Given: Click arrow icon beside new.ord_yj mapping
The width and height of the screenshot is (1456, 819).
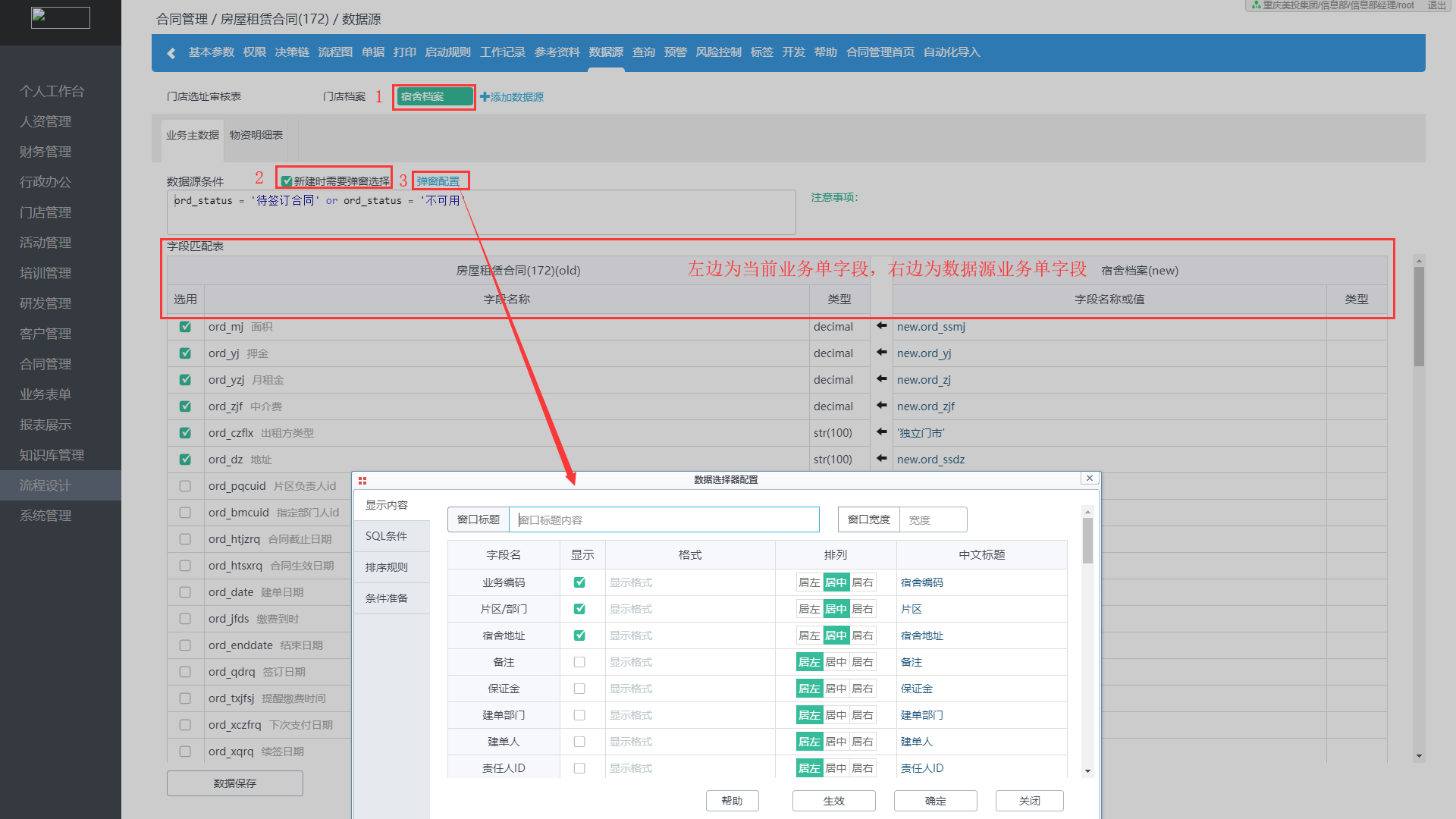Looking at the screenshot, I should (881, 353).
